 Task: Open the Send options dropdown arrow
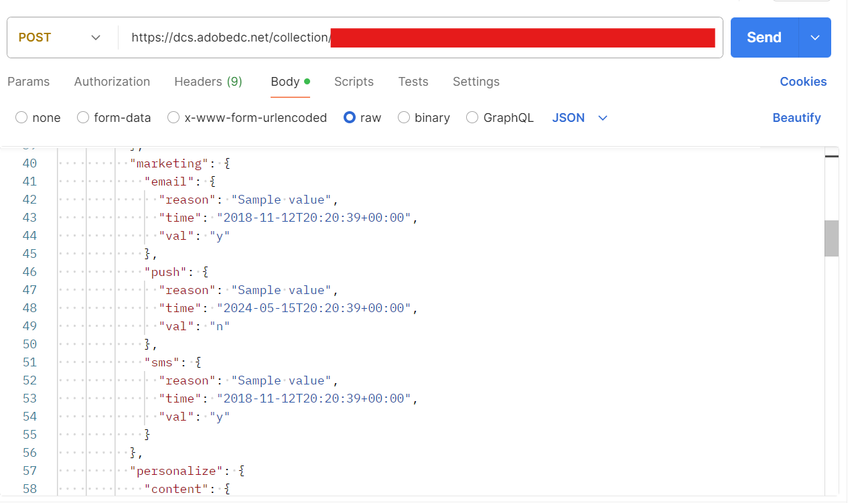815,38
